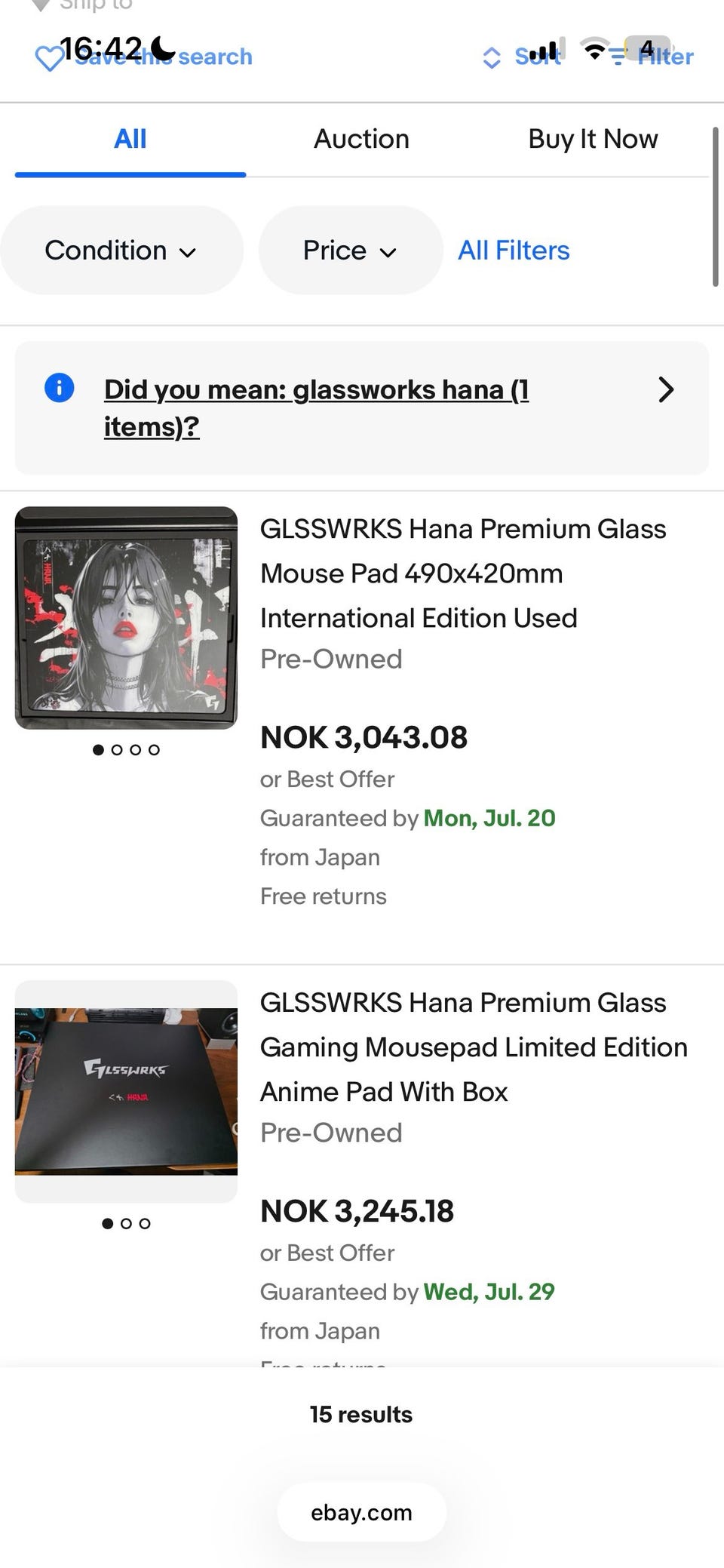Switch to the Auction tab
The image size is (724, 1568).
[x=361, y=139]
